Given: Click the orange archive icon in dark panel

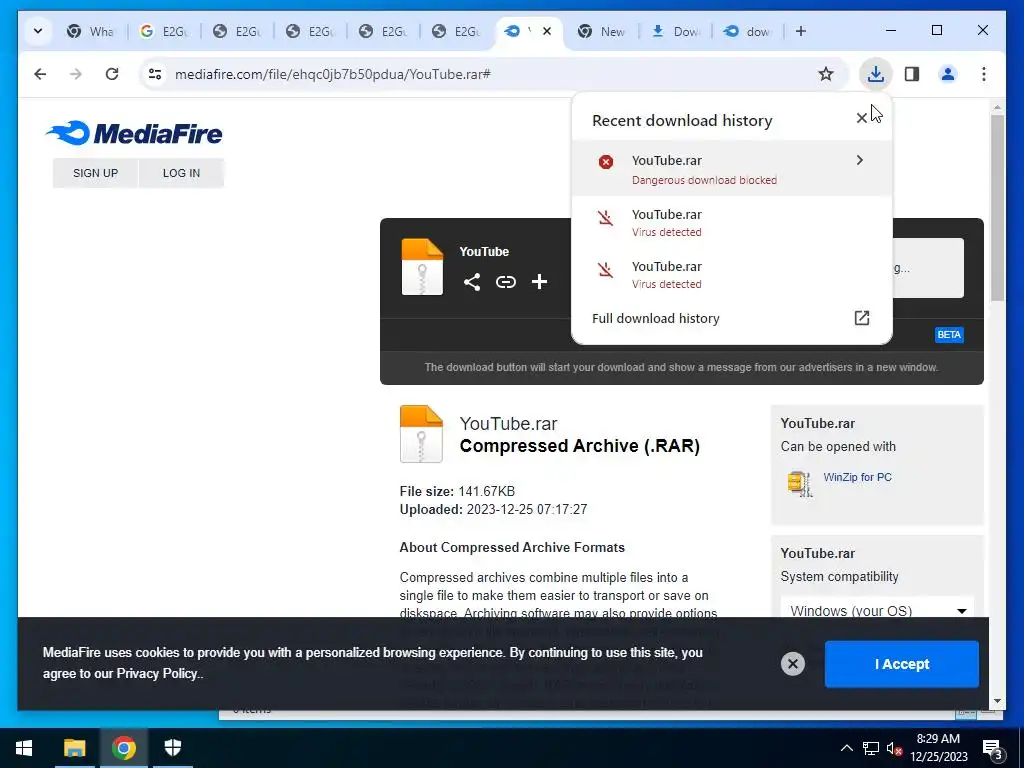Looking at the screenshot, I should (422, 267).
